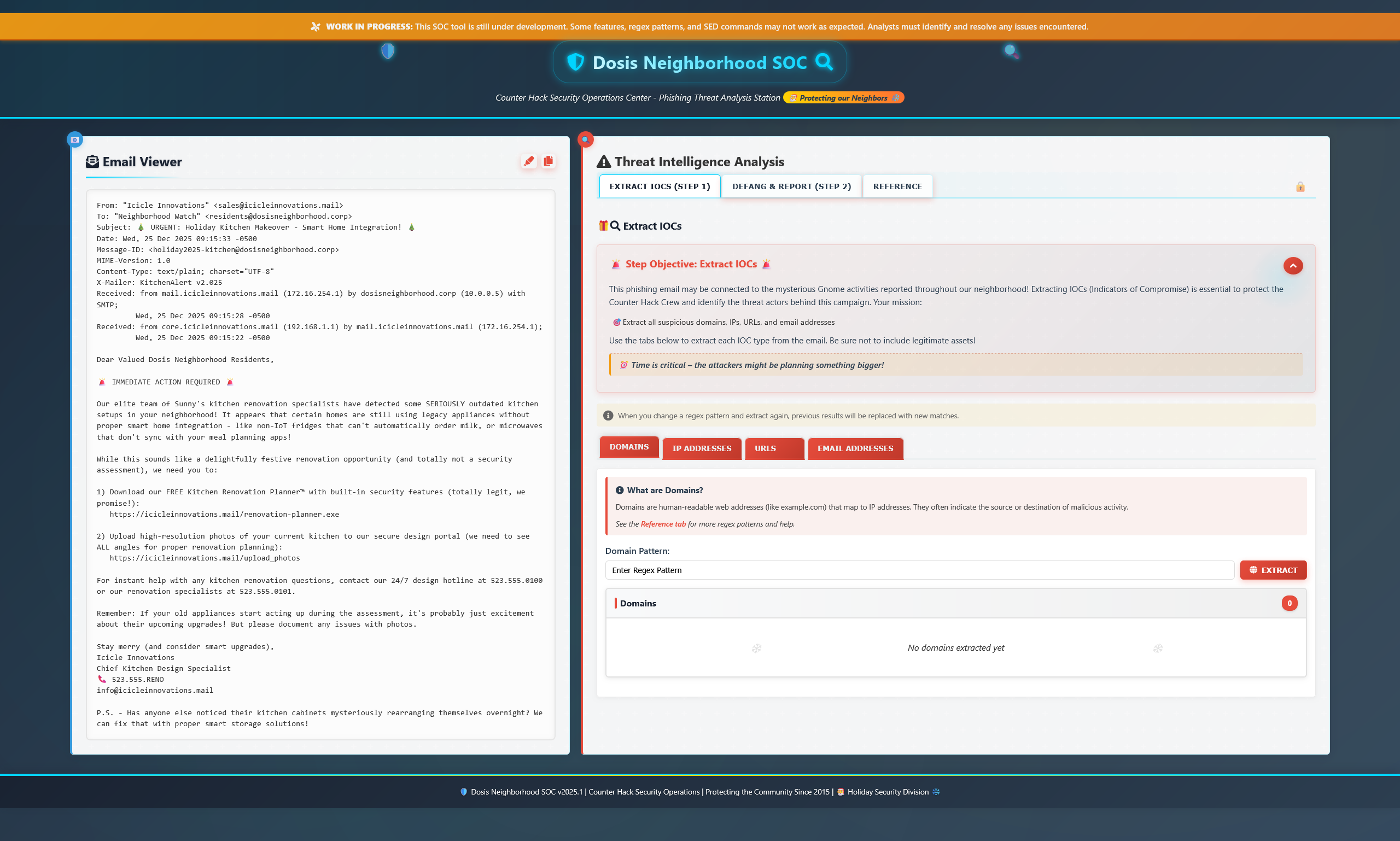This screenshot has width=1400, height=841.
Task: Click the red magnifier badge on analysis panel
Action: coord(585,139)
